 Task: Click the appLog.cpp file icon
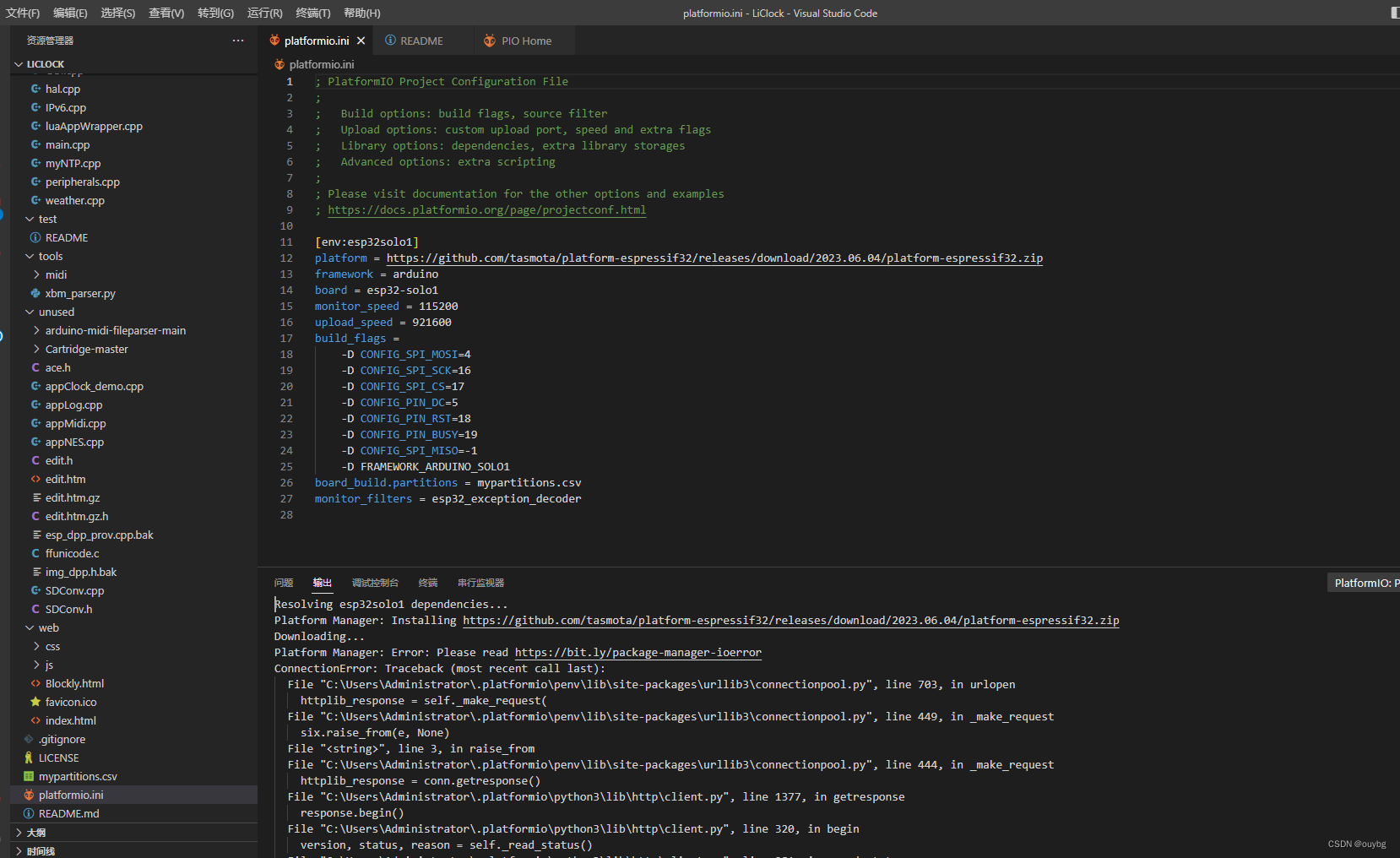[35, 405]
